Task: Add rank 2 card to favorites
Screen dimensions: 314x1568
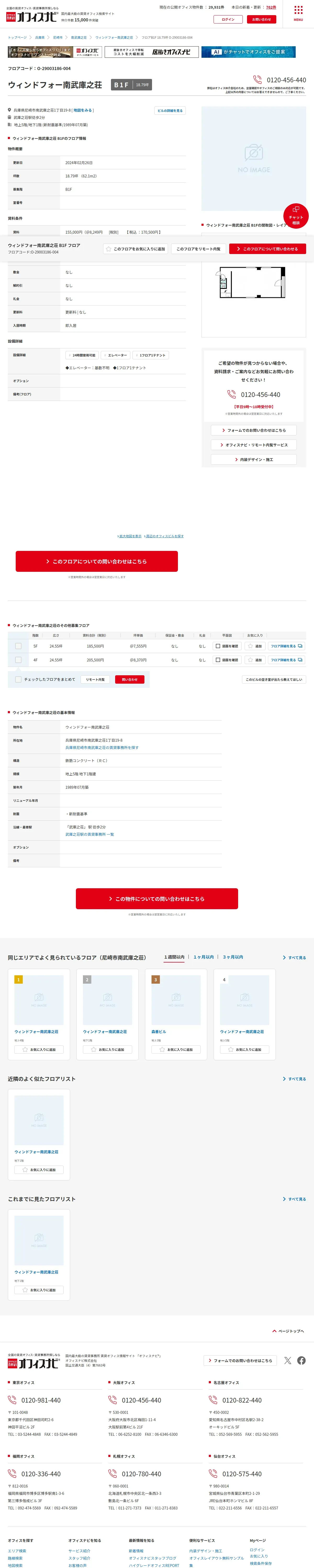Action: [x=107, y=1050]
